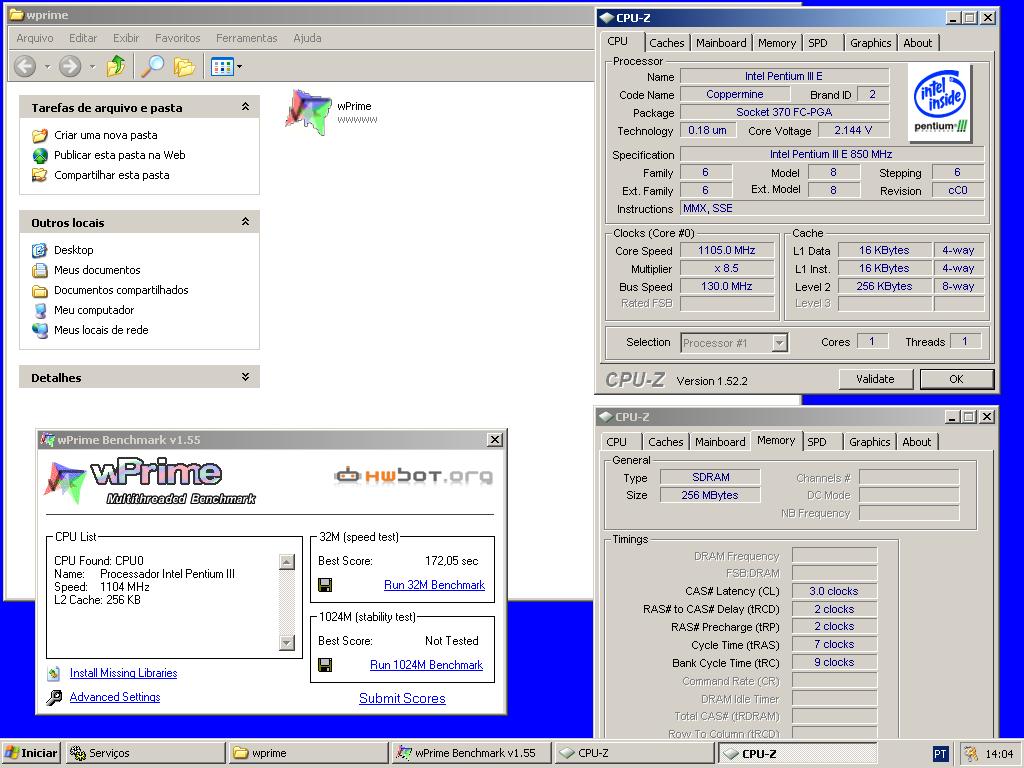Open the Exibir menu

click(126, 38)
